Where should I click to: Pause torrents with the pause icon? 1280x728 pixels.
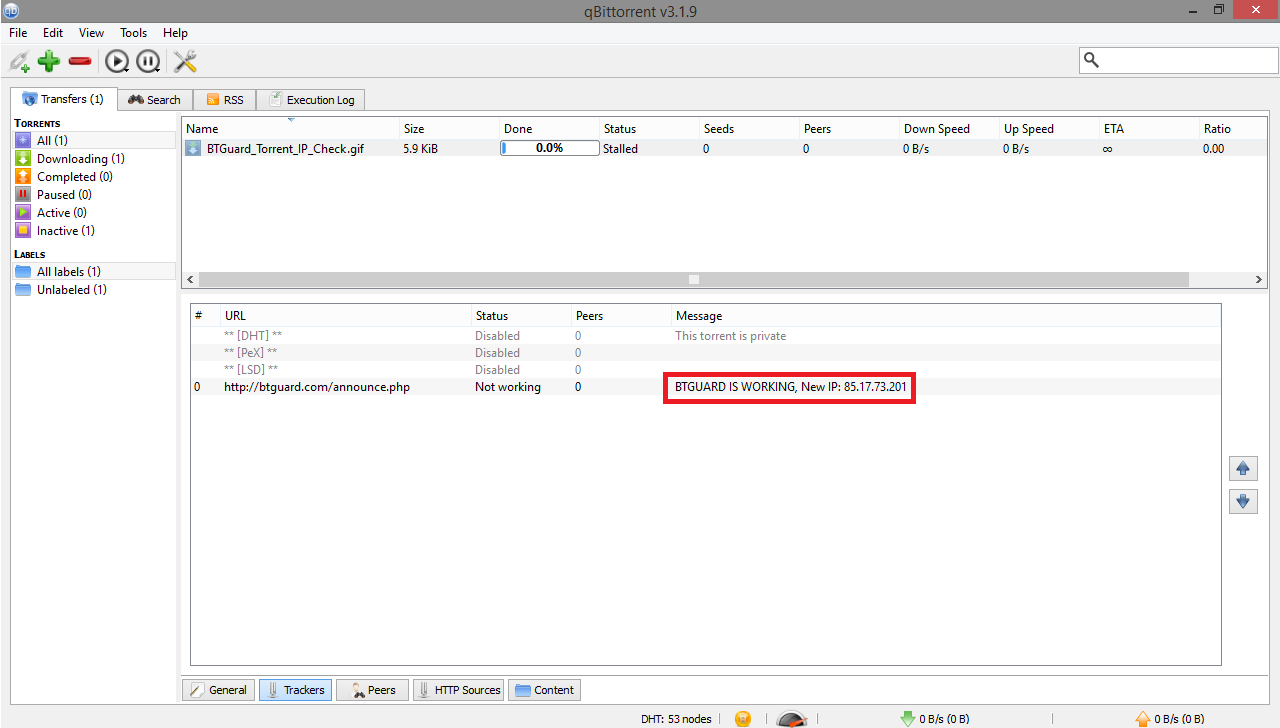tap(148, 62)
